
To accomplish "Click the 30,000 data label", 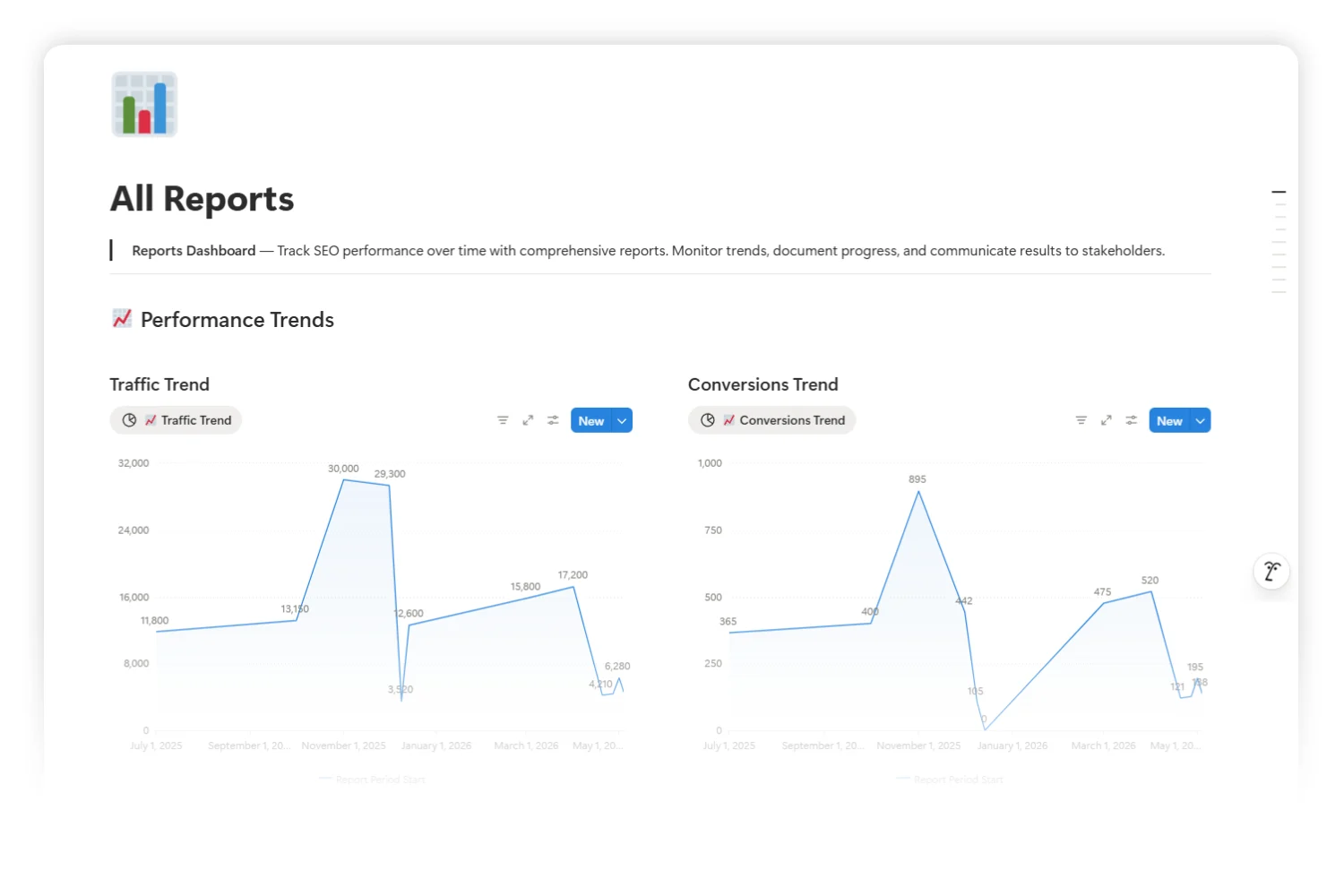I will (x=343, y=469).
